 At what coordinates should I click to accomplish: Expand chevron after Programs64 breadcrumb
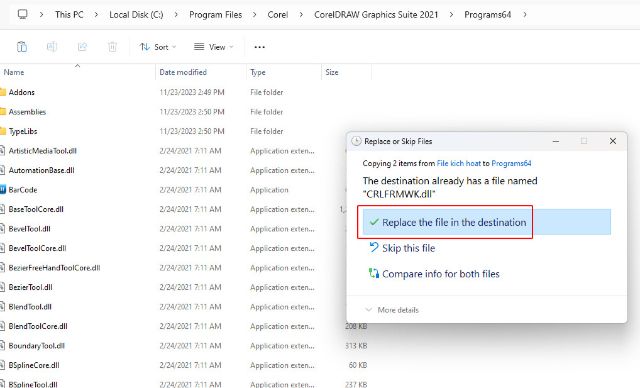coord(524,15)
